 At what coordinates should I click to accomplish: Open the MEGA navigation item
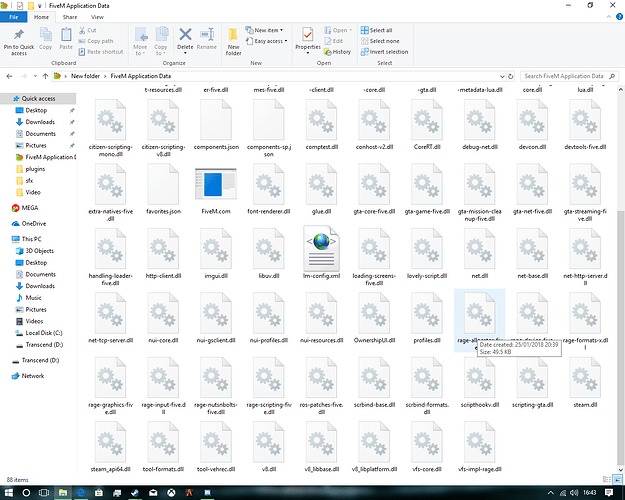click(x=29, y=208)
